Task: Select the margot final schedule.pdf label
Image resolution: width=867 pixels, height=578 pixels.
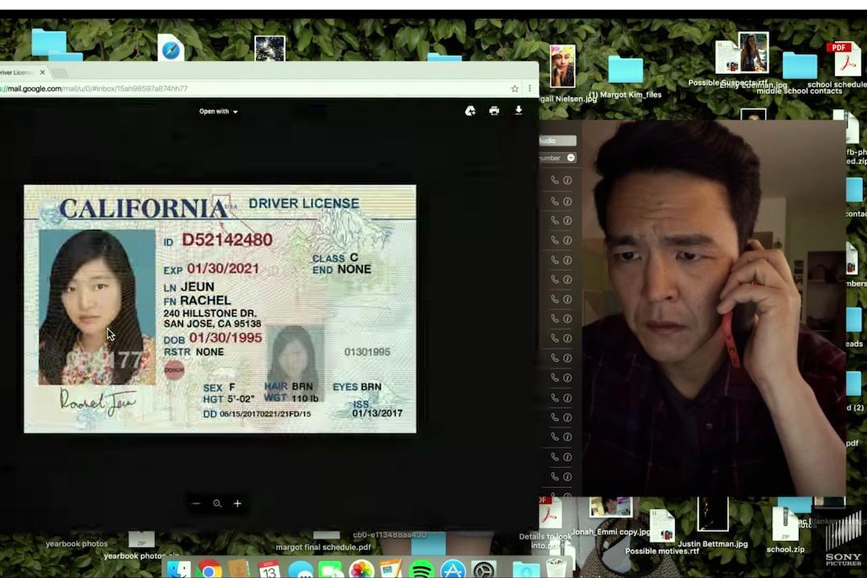Action: coord(323,547)
